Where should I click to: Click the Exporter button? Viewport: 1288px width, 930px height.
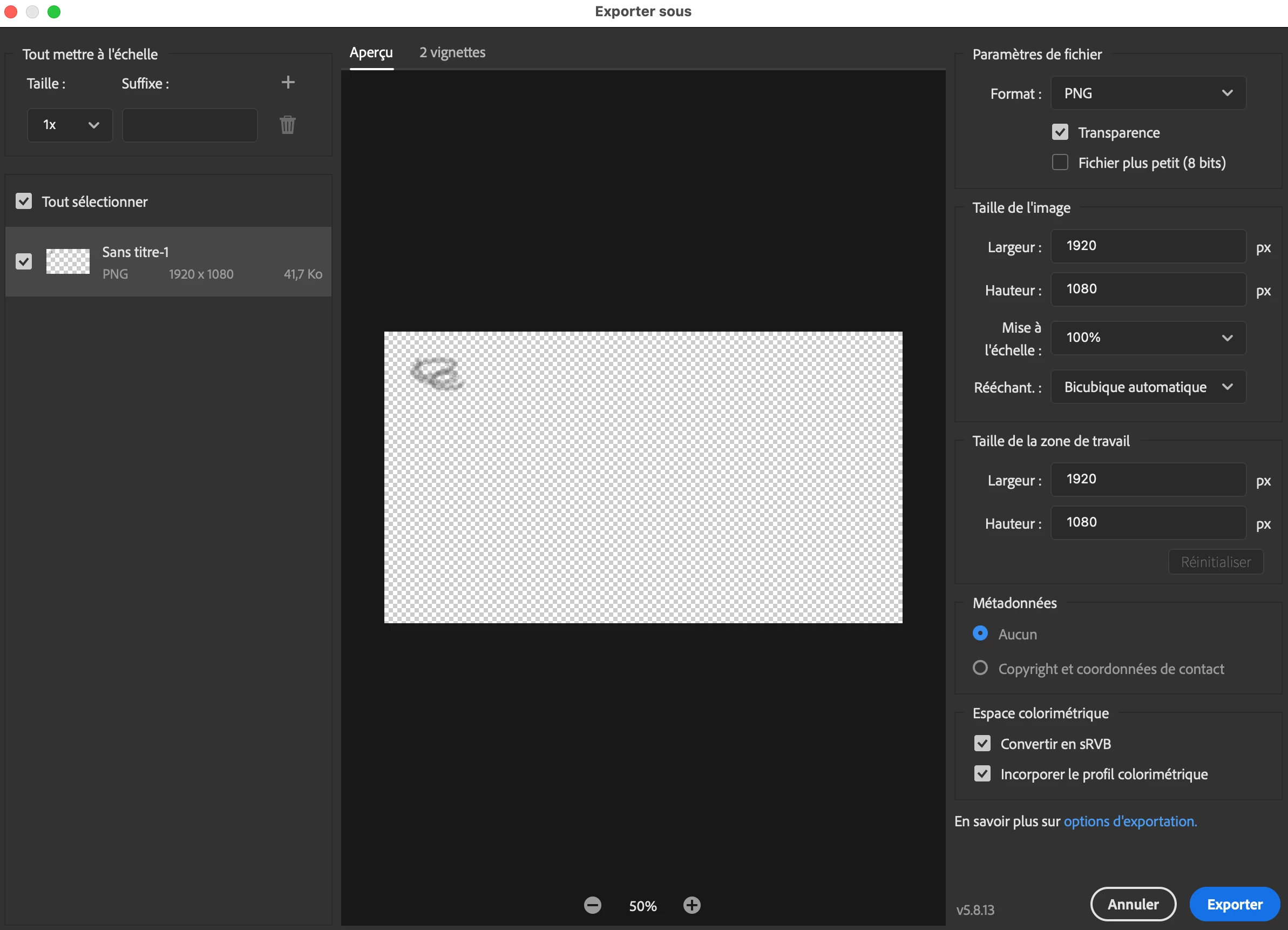point(1234,904)
